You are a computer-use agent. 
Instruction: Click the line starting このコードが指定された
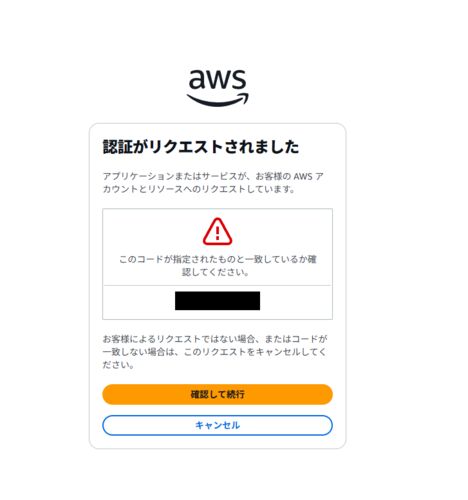tap(218, 259)
